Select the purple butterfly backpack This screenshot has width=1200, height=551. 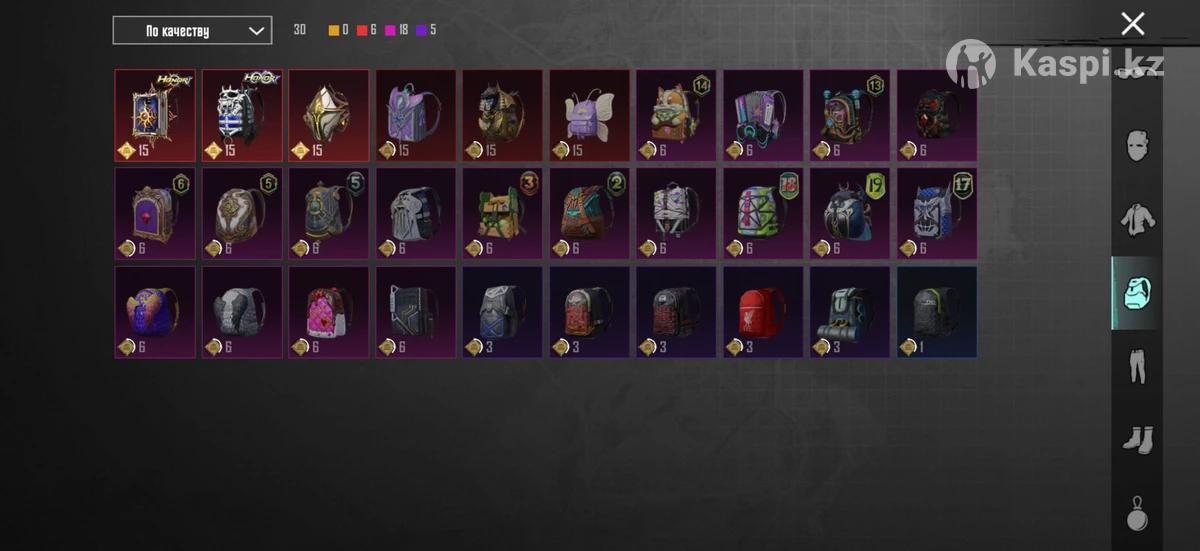[x=589, y=115]
